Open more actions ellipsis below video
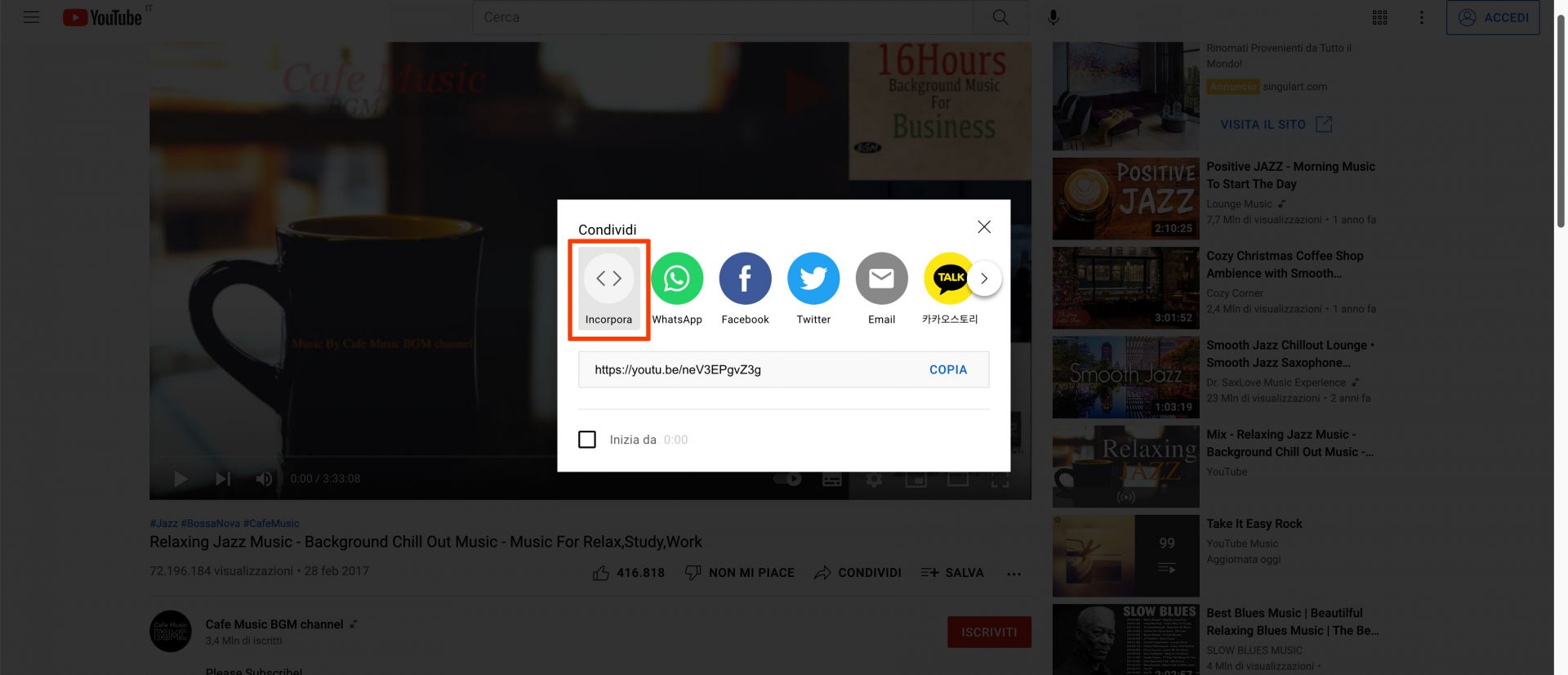1568x675 pixels. coord(1013,574)
